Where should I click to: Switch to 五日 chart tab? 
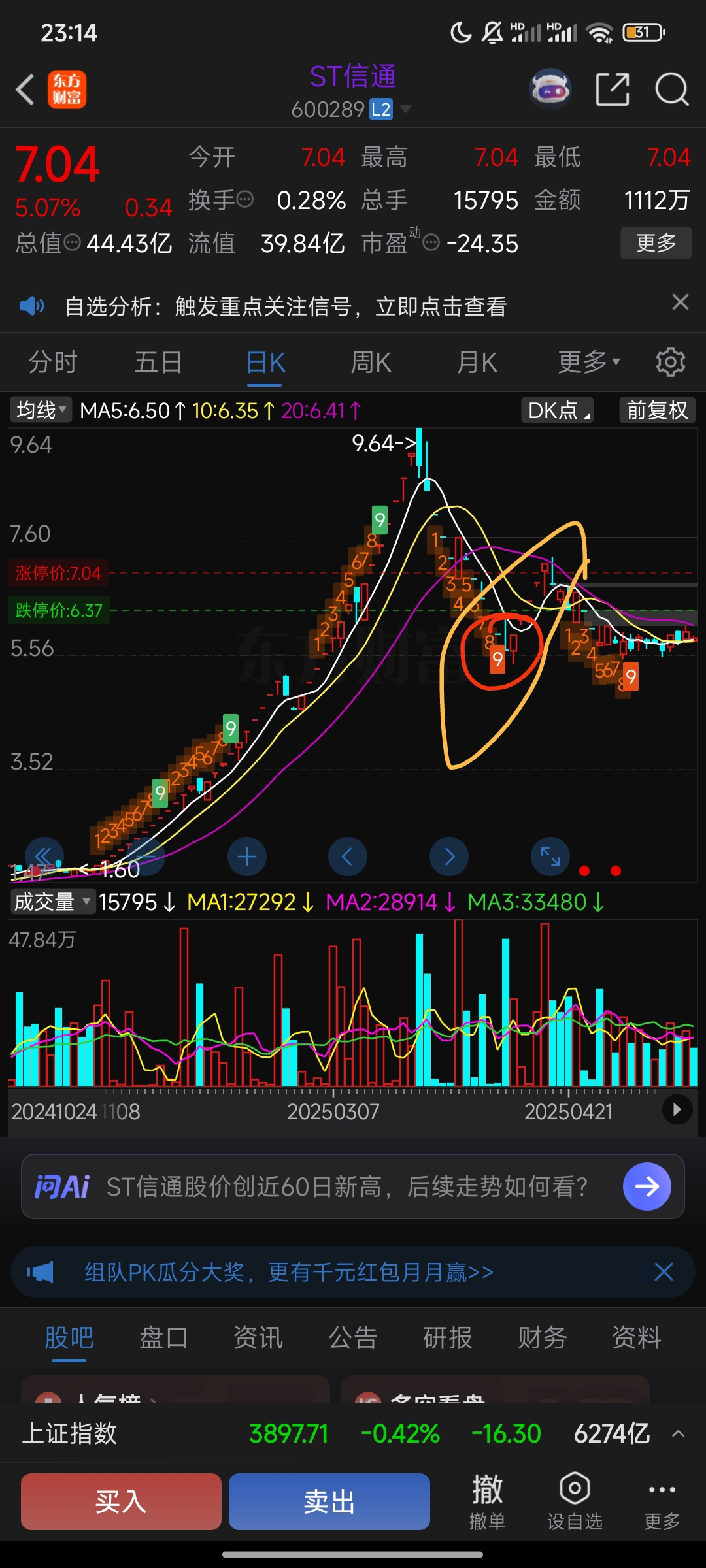click(158, 362)
